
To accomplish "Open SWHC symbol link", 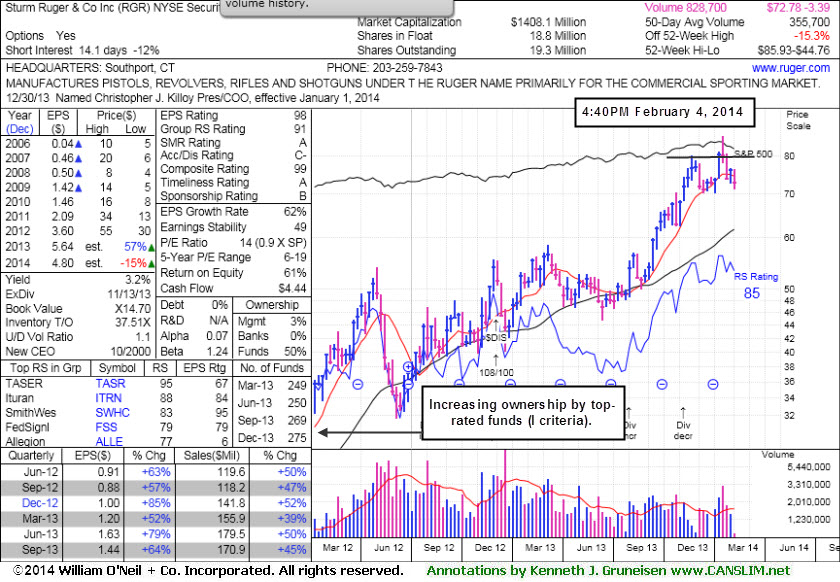I will (x=112, y=413).
